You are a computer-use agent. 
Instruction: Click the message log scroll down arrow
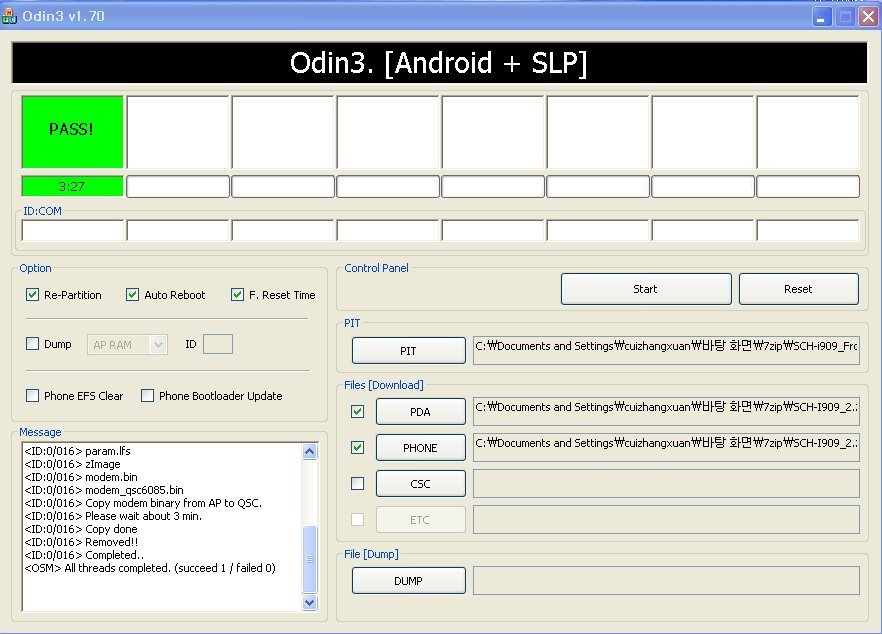point(309,602)
